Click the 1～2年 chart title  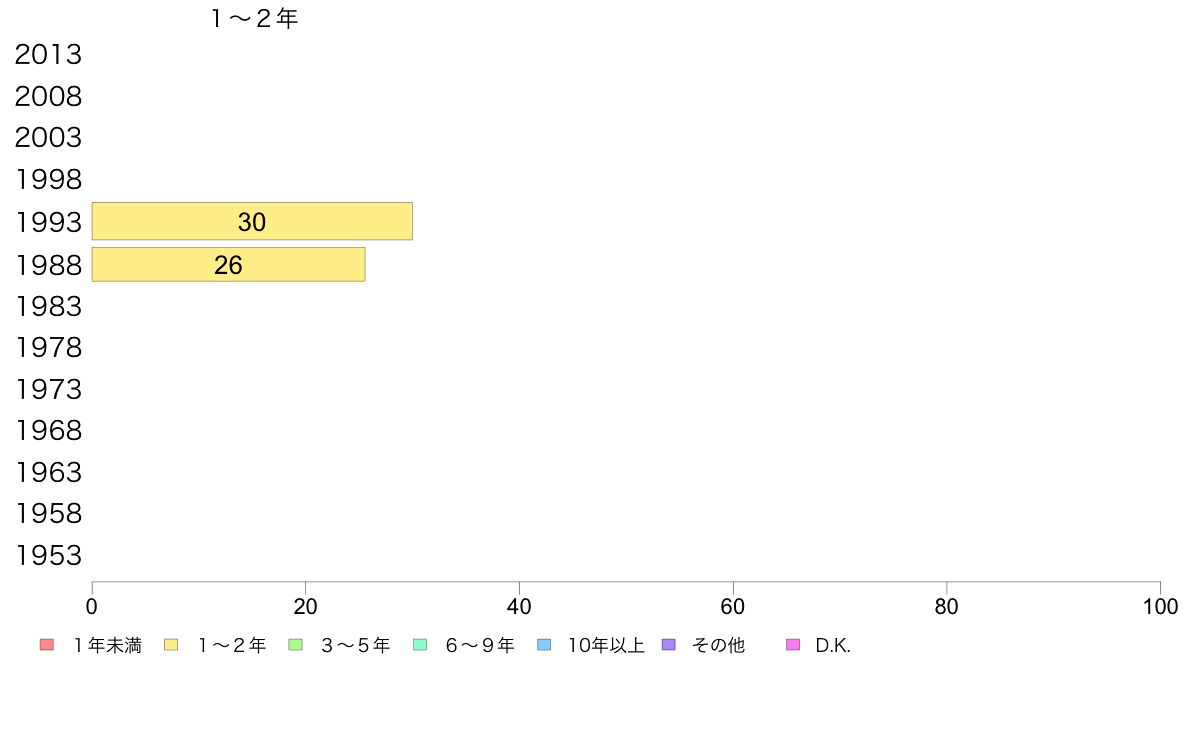click(x=255, y=18)
